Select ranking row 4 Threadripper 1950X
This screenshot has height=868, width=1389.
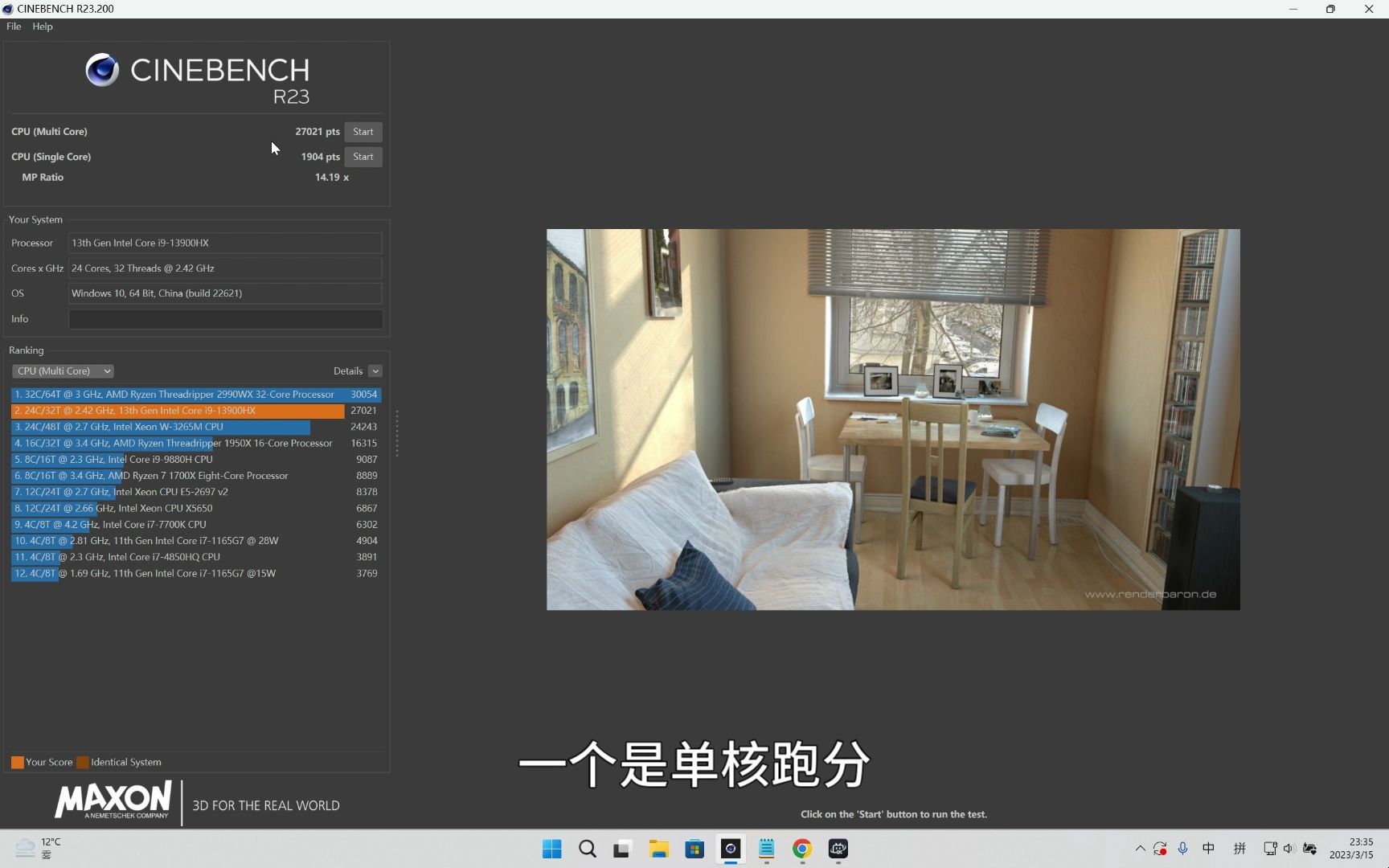196,444
